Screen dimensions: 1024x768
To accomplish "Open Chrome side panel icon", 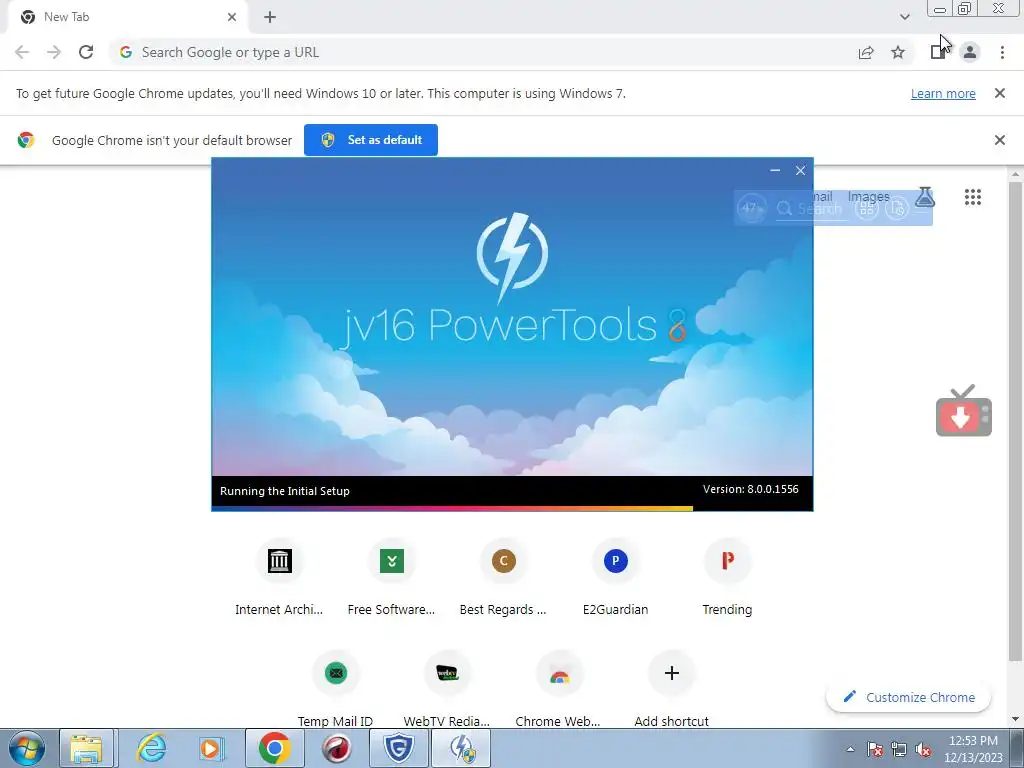I will coord(938,52).
